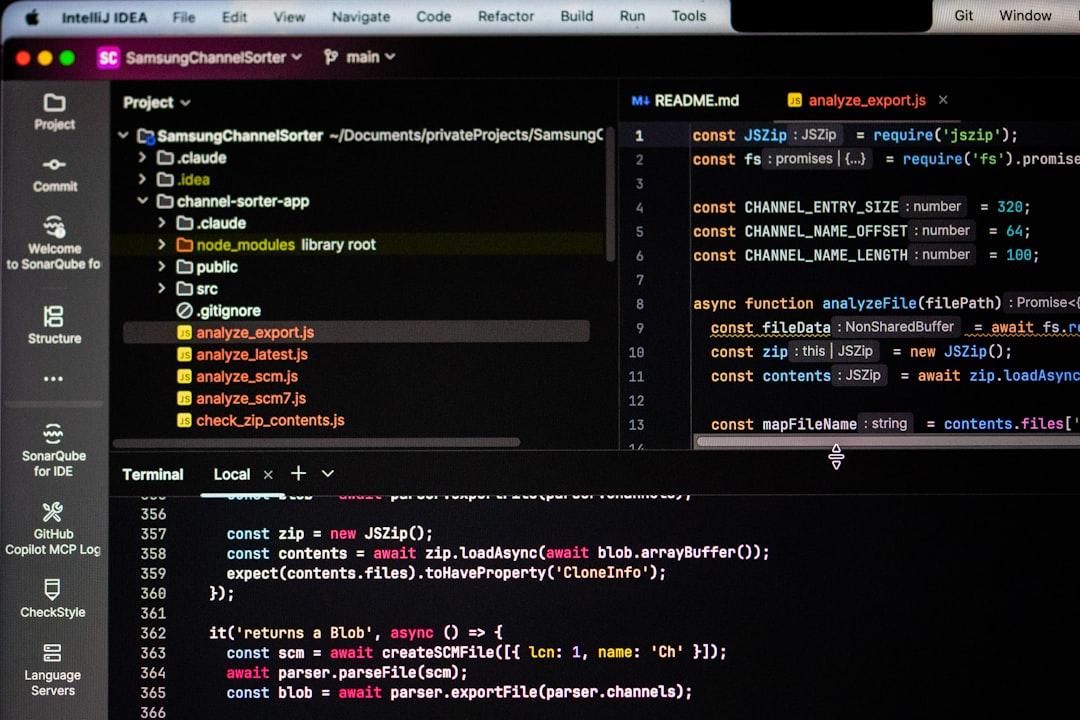Open the Structure panel
Viewport: 1080px width, 720px height.
55,325
